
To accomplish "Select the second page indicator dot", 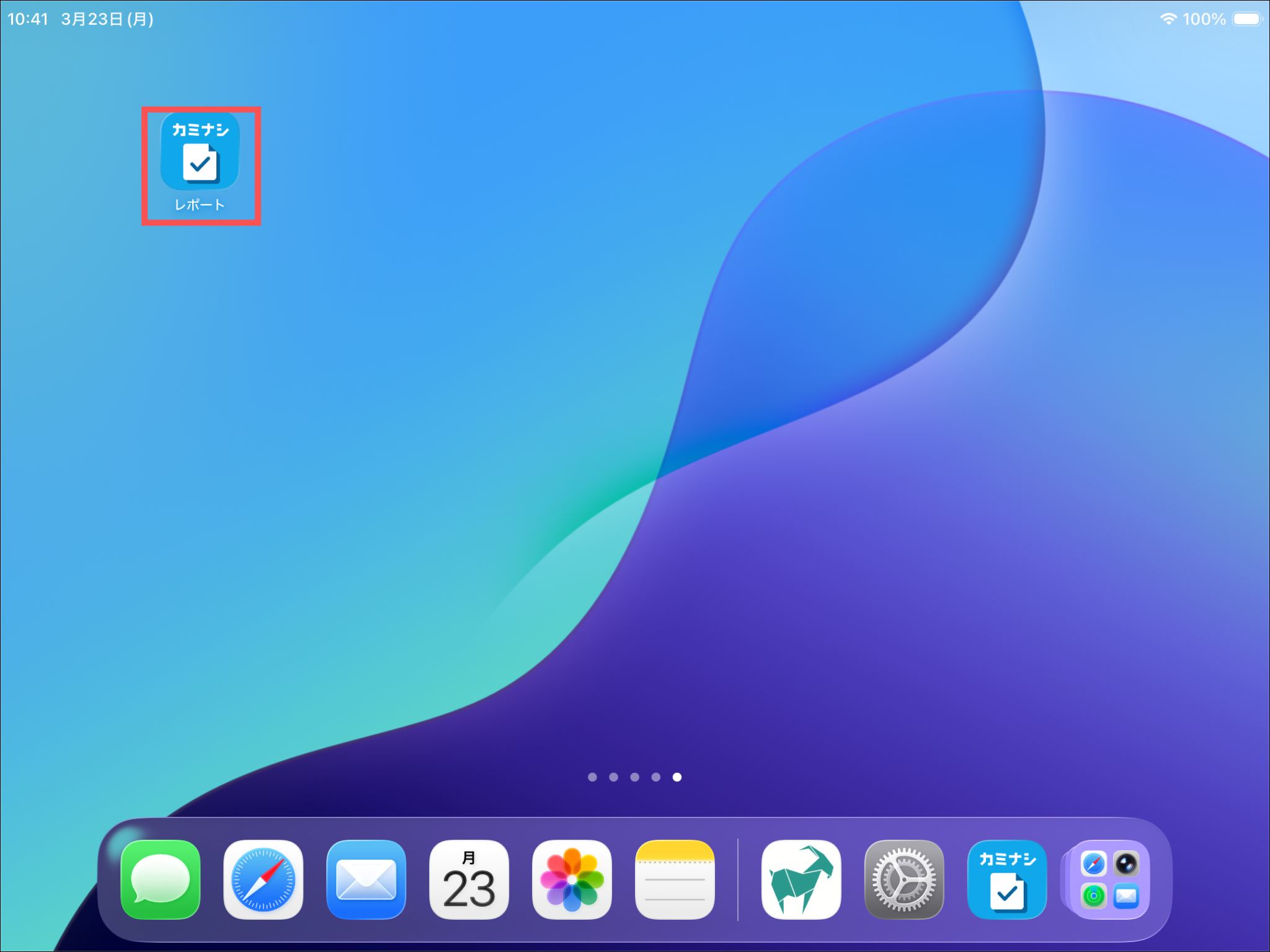I will (613, 777).
